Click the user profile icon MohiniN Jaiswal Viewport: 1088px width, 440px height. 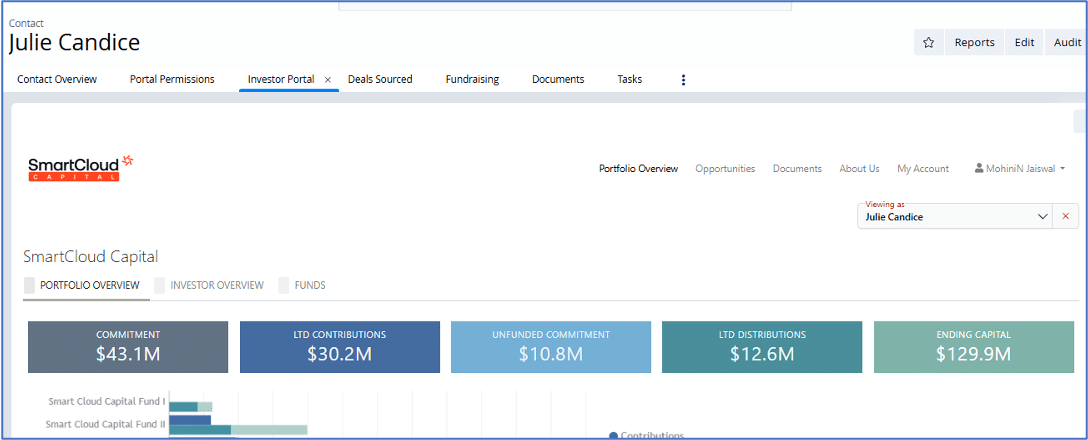980,169
